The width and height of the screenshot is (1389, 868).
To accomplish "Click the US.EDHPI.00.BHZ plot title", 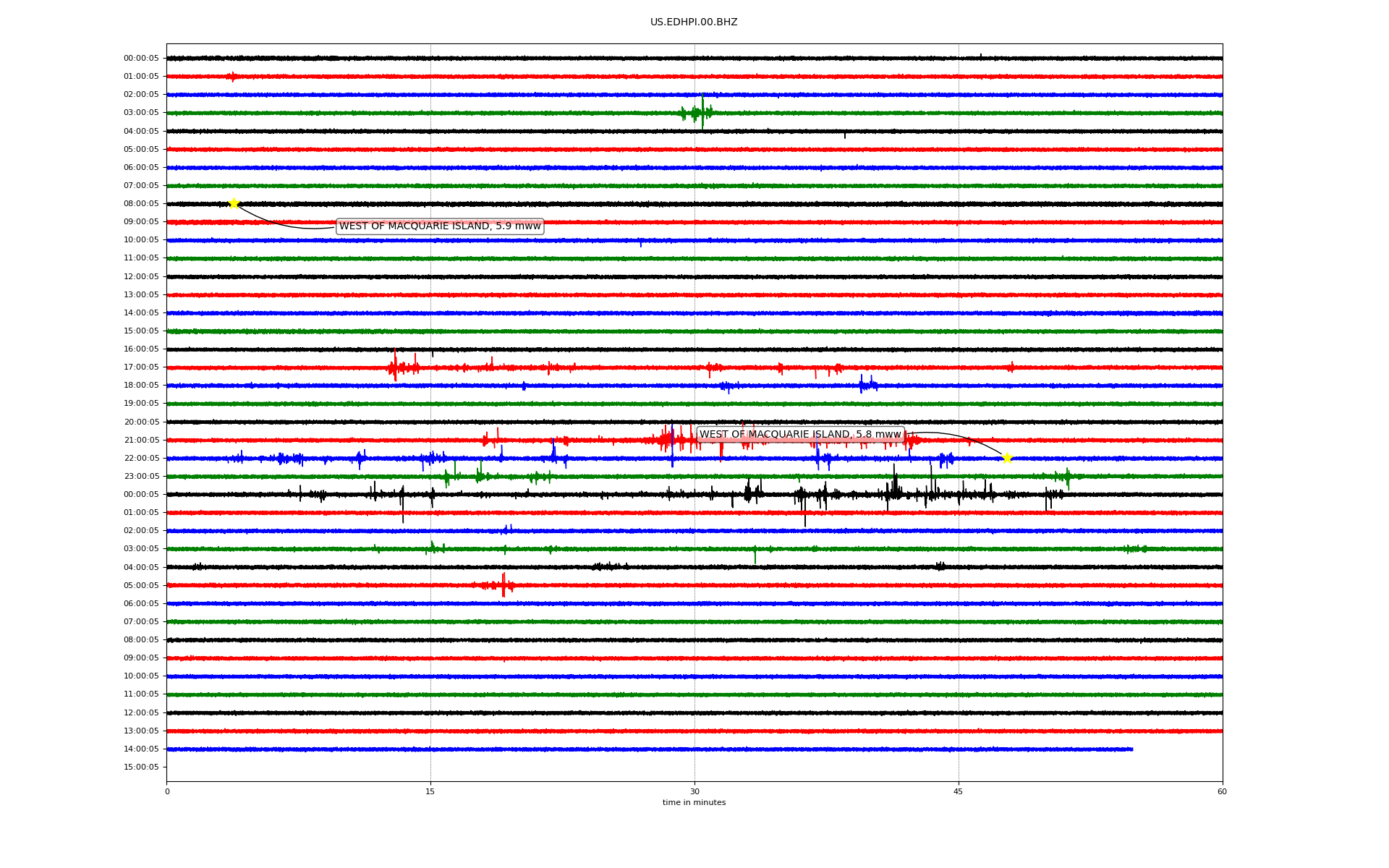I will coord(693,22).
